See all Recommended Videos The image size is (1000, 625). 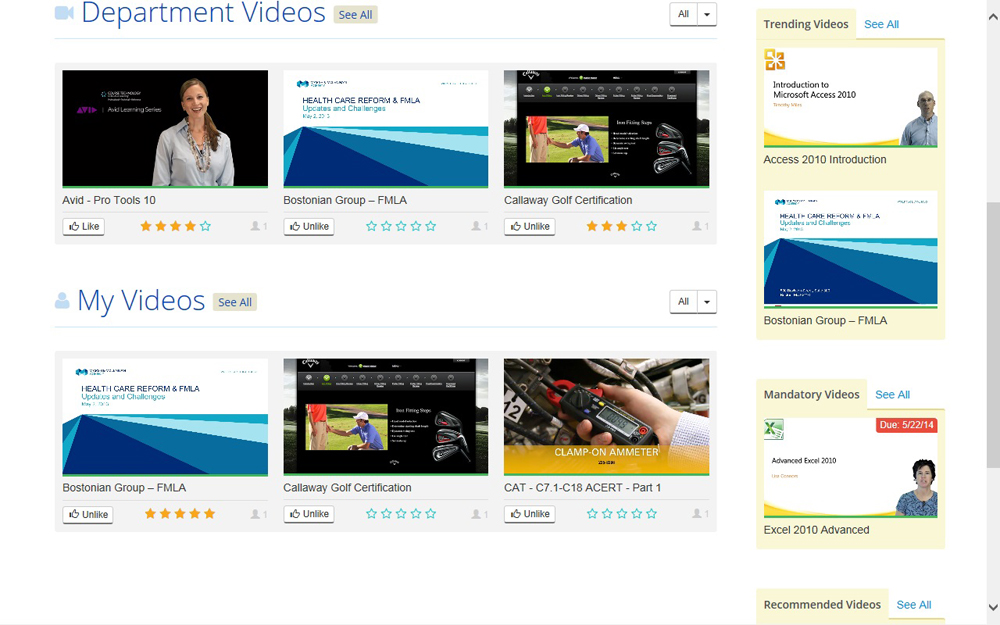click(914, 605)
